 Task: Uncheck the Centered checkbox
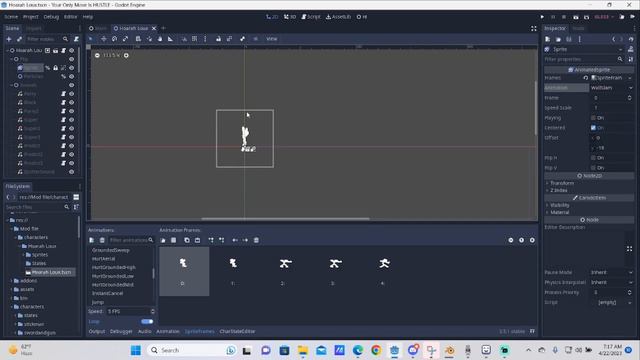(x=593, y=128)
